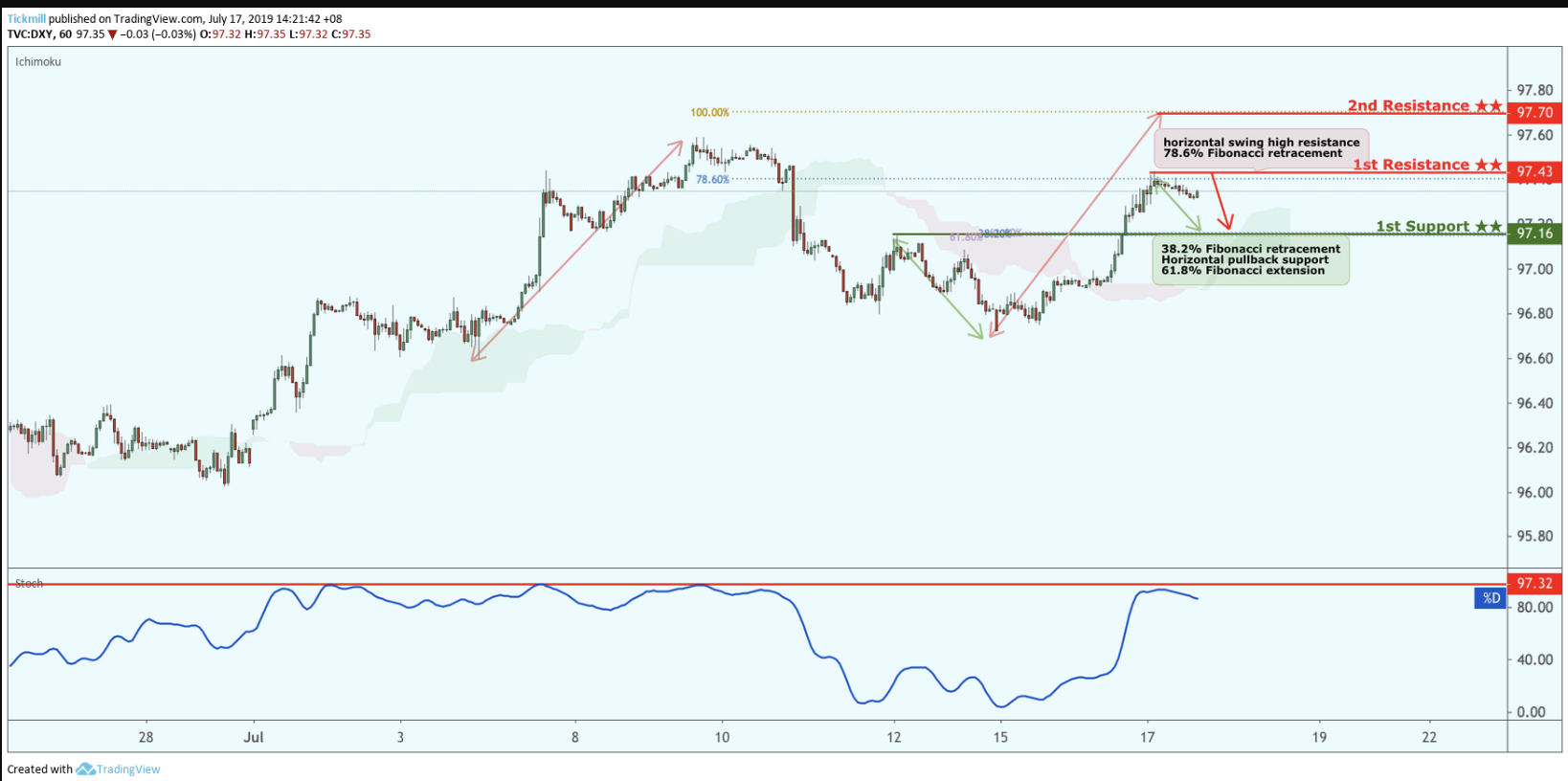
Task: Click the 78.60% Fibonacci level label
Action: (712, 179)
